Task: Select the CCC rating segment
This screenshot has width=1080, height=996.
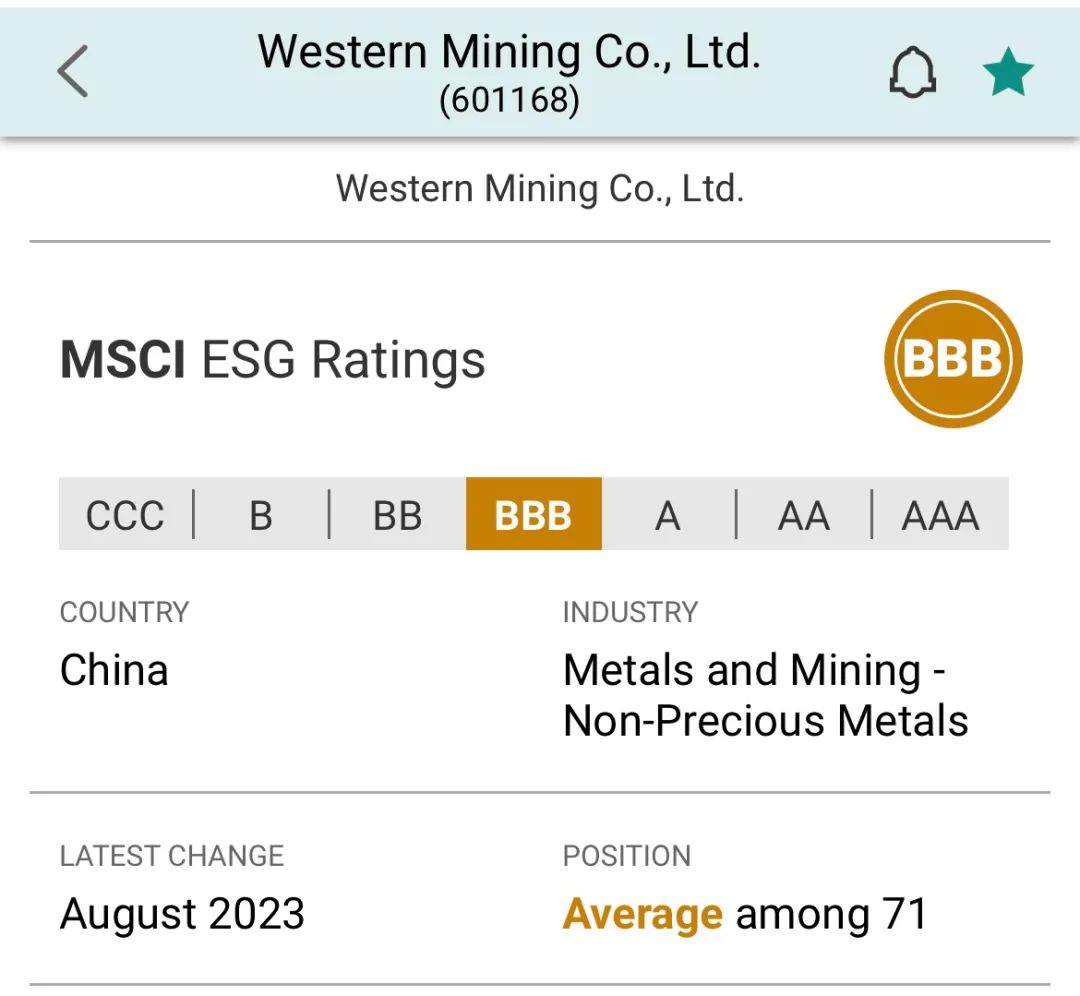Action: [x=125, y=514]
